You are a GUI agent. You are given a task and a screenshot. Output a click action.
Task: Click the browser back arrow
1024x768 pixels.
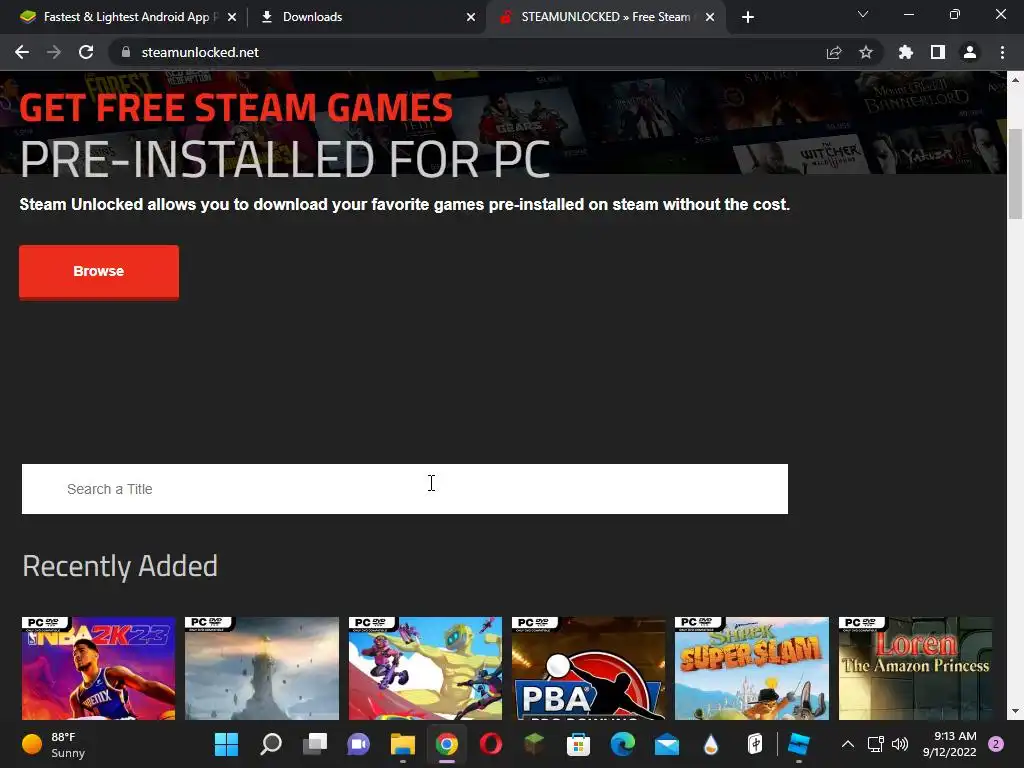pyautogui.click(x=22, y=52)
